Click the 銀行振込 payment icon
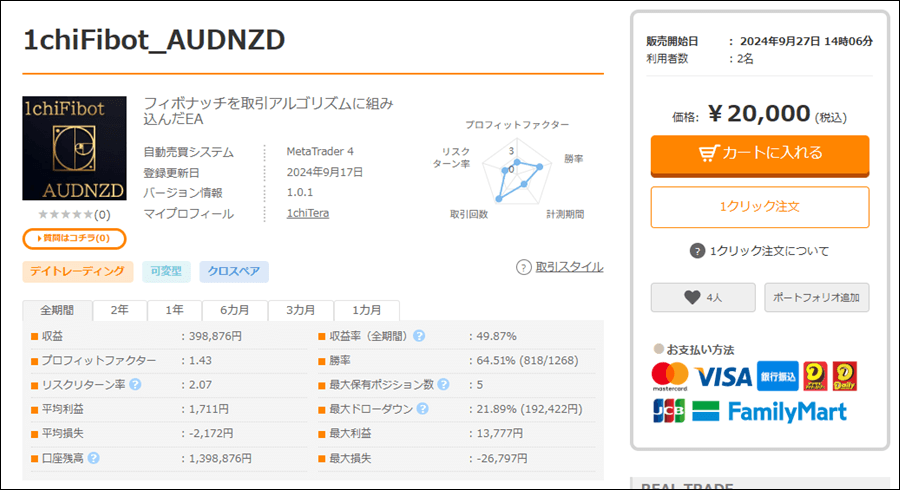Image resolution: width=900 pixels, height=490 pixels. [x=778, y=376]
